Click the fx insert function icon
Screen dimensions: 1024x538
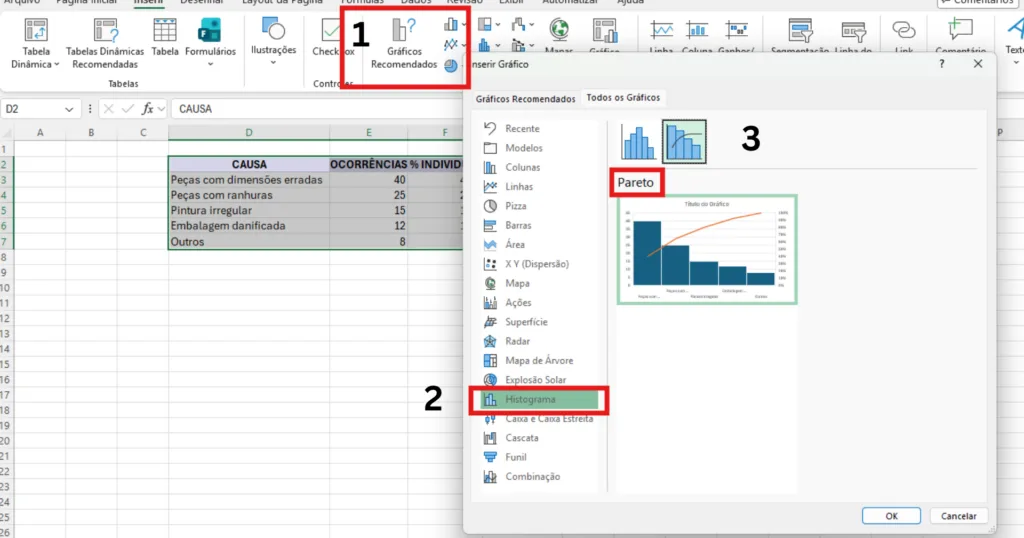pos(148,109)
